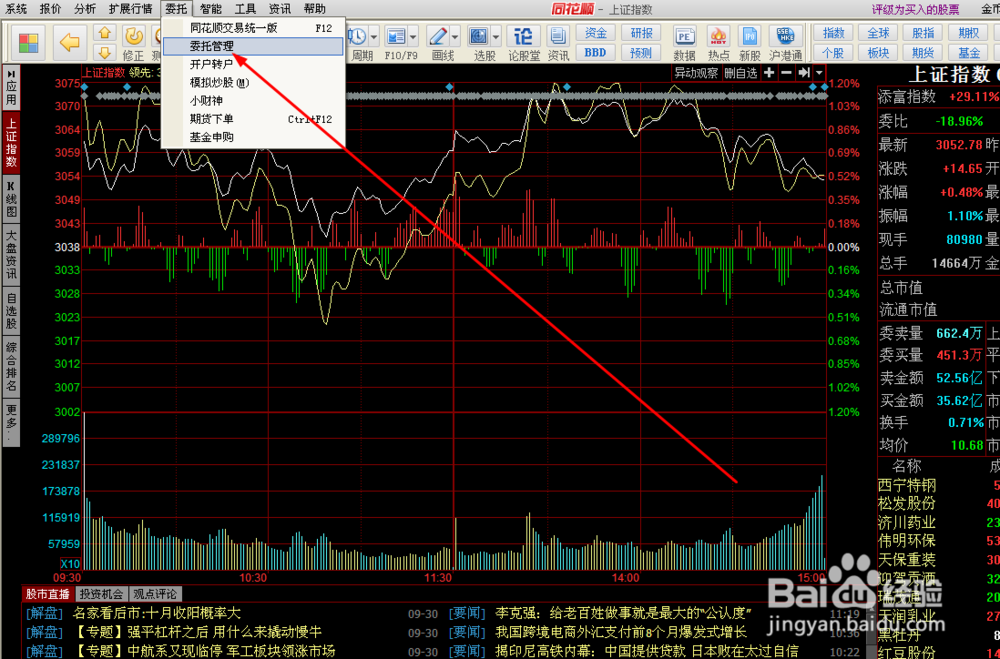The image size is (1000, 659).
Task: Open news 我国跨境电商外汇支付前8个月爆发式增长
Action: pos(621,632)
